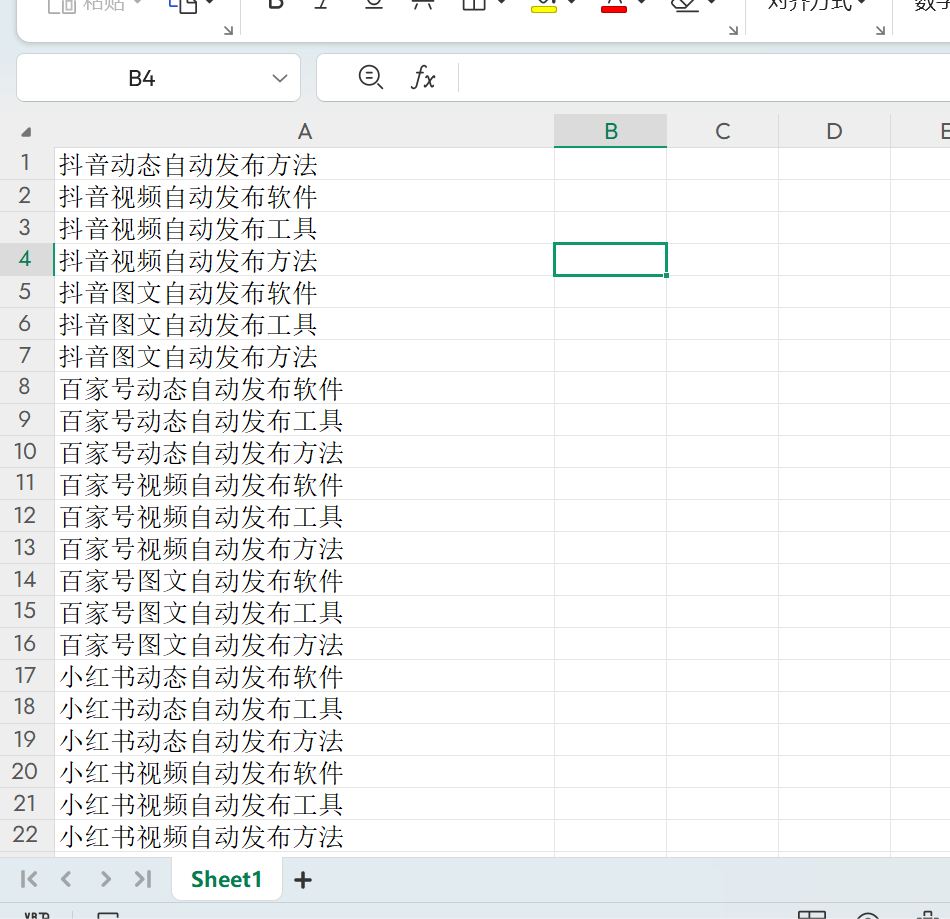Jump to the first sheet tab arrow
The image size is (950, 919).
[x=28, y=879]
